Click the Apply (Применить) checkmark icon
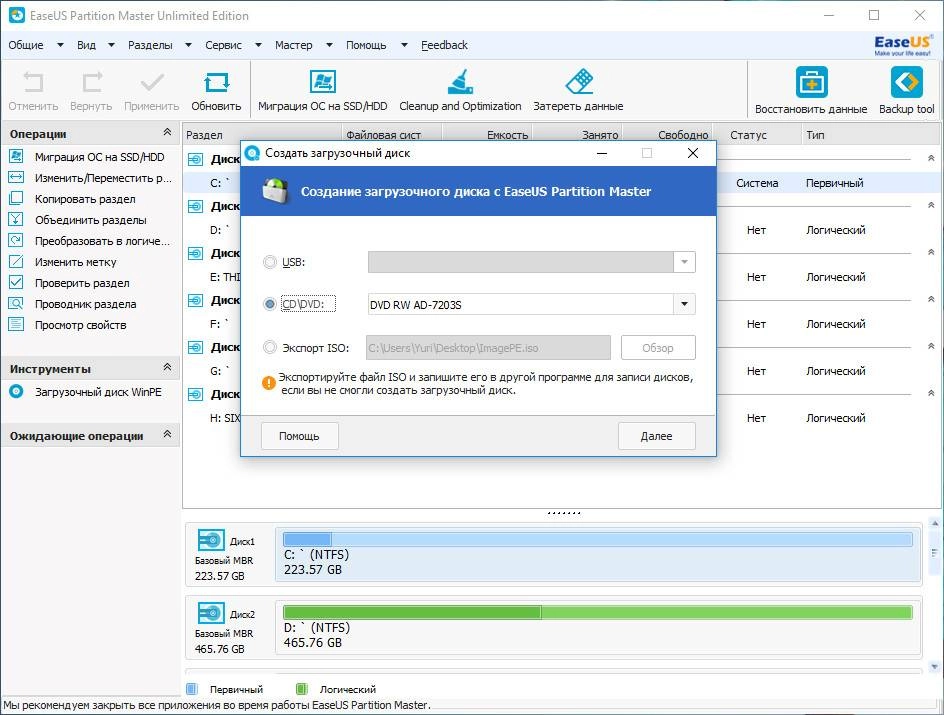The width and height of the screenshot is (944, 715). point(152,82)
